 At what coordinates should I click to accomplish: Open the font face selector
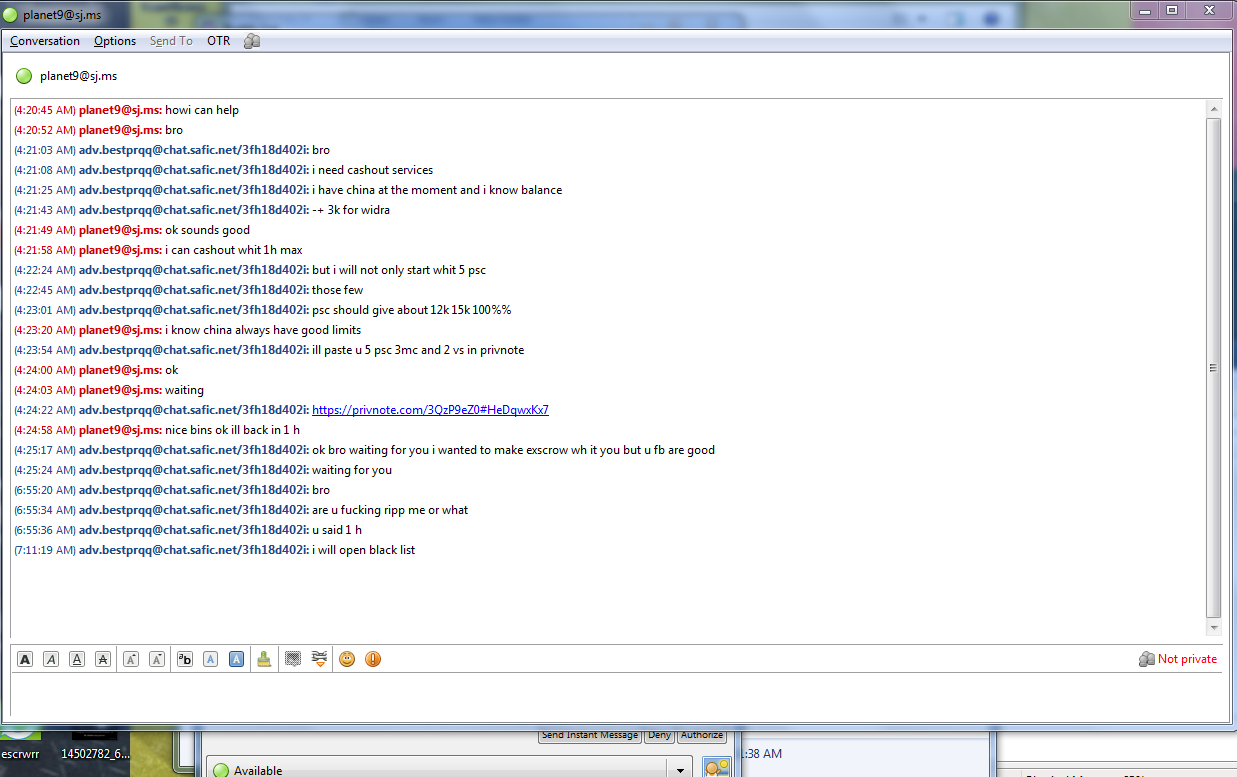coord(185,659)
